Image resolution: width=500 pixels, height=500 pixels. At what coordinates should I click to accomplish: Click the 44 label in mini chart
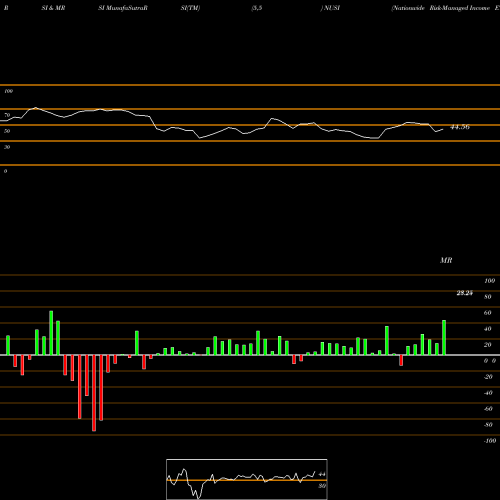coord(322,474)
